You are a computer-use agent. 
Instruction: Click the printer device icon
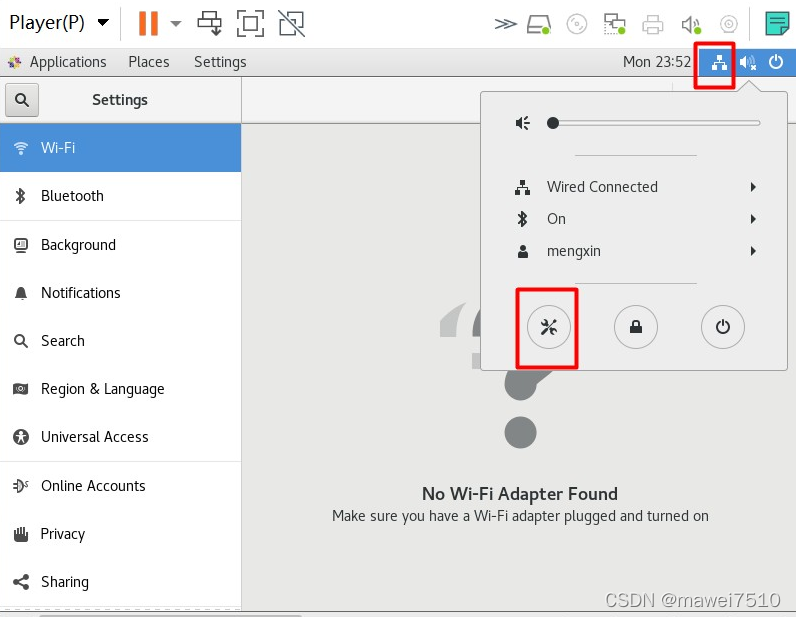[652, 24]
